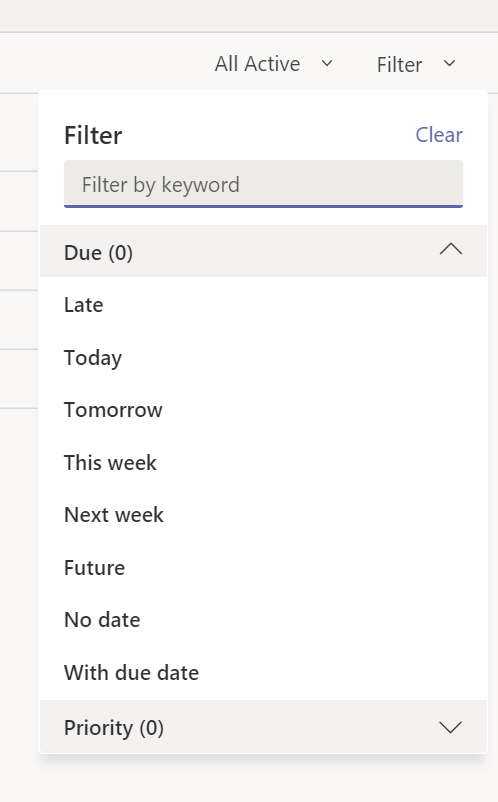Click the chevron beside Filter
The width and height of the screenshot is (498, 802).
point(449,63)
